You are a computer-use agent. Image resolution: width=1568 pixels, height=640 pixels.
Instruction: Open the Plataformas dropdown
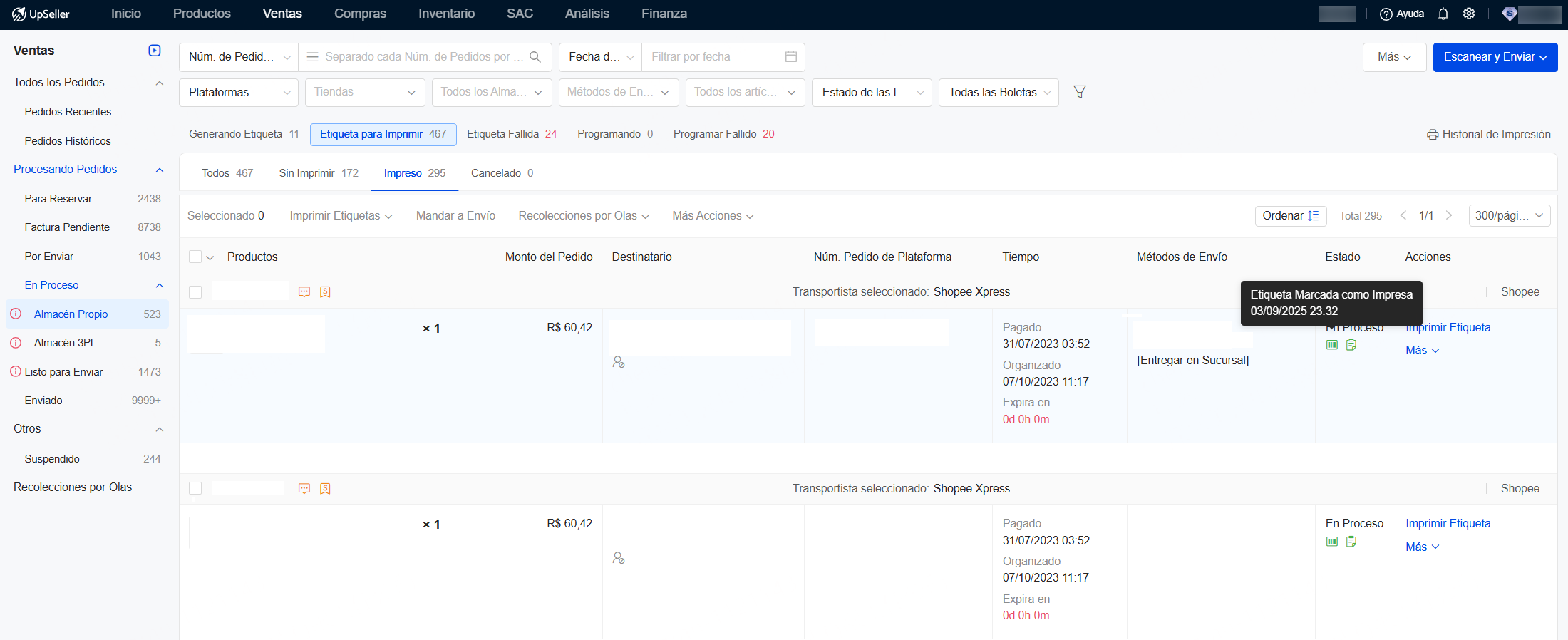239,93
